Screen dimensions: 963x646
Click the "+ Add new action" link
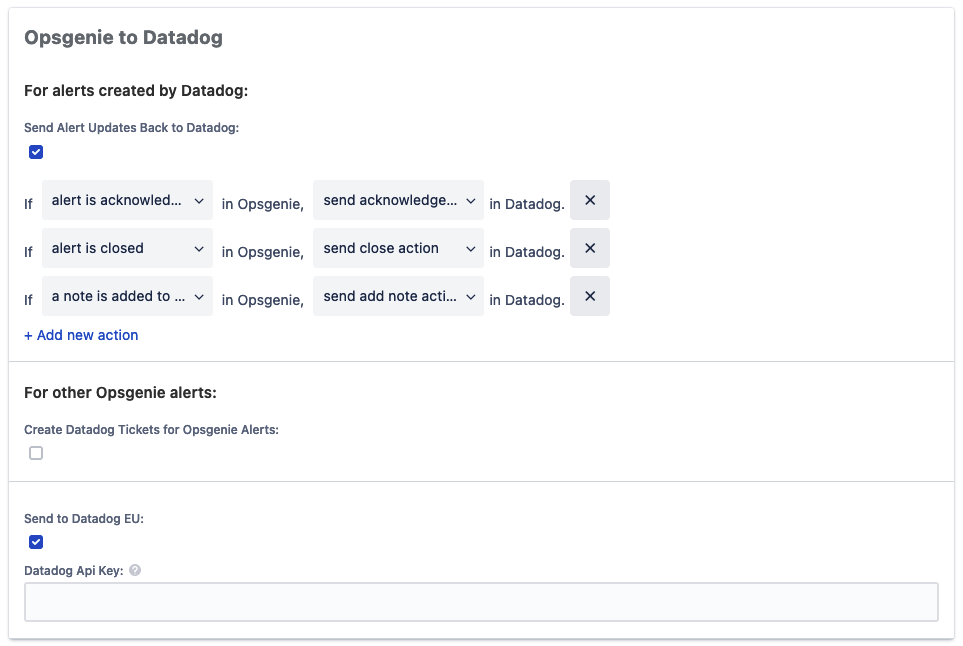point(81,334)
